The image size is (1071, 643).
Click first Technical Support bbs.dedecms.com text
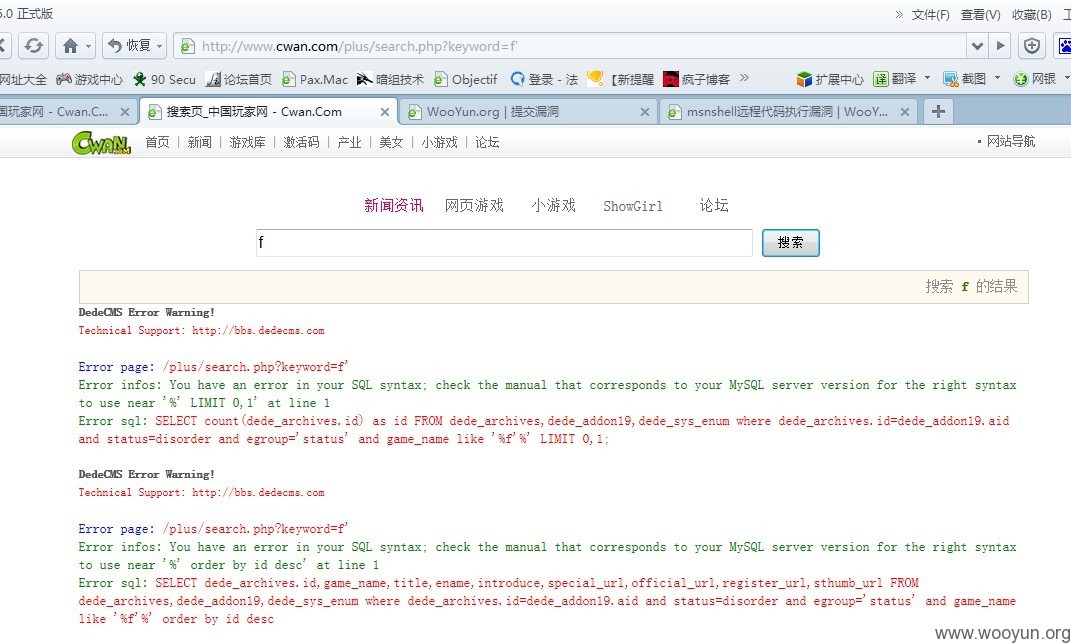click(201, 331)
